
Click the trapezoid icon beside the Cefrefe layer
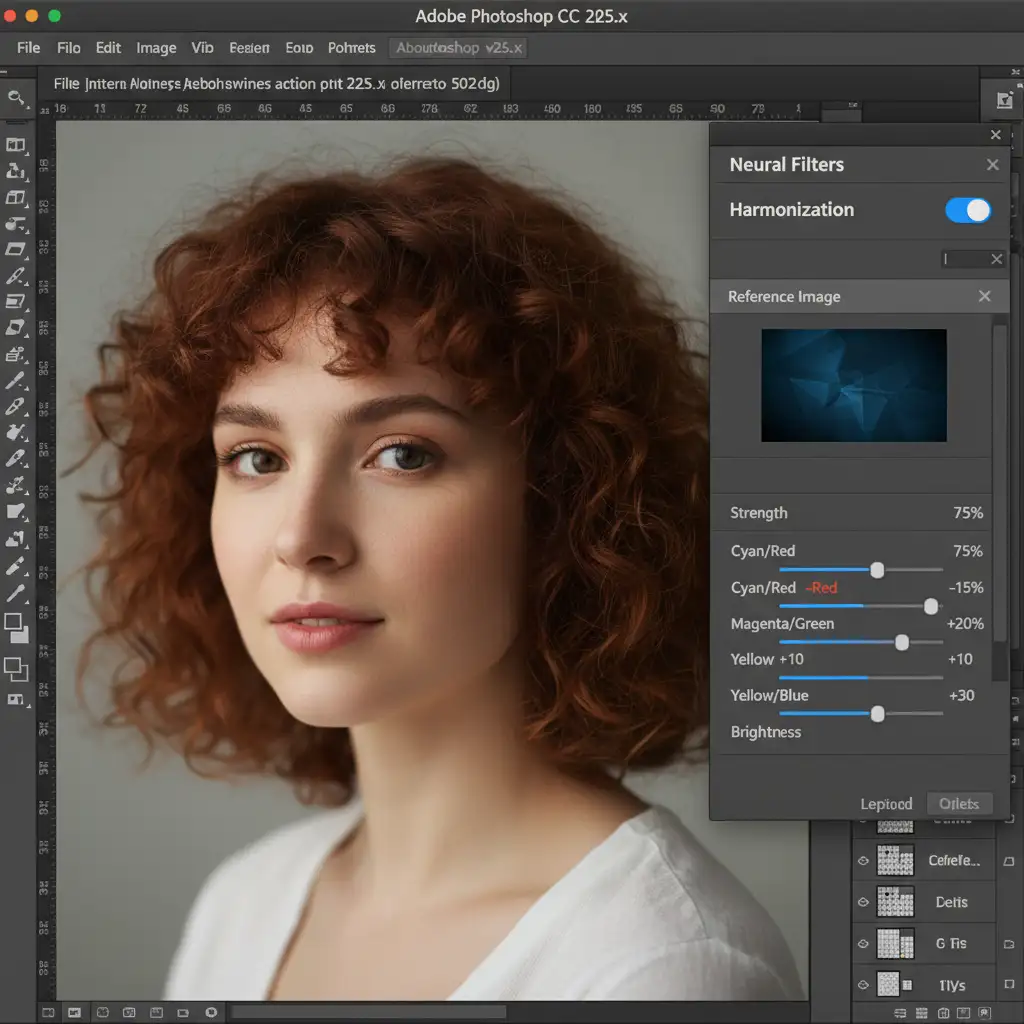coord(1008,860)
